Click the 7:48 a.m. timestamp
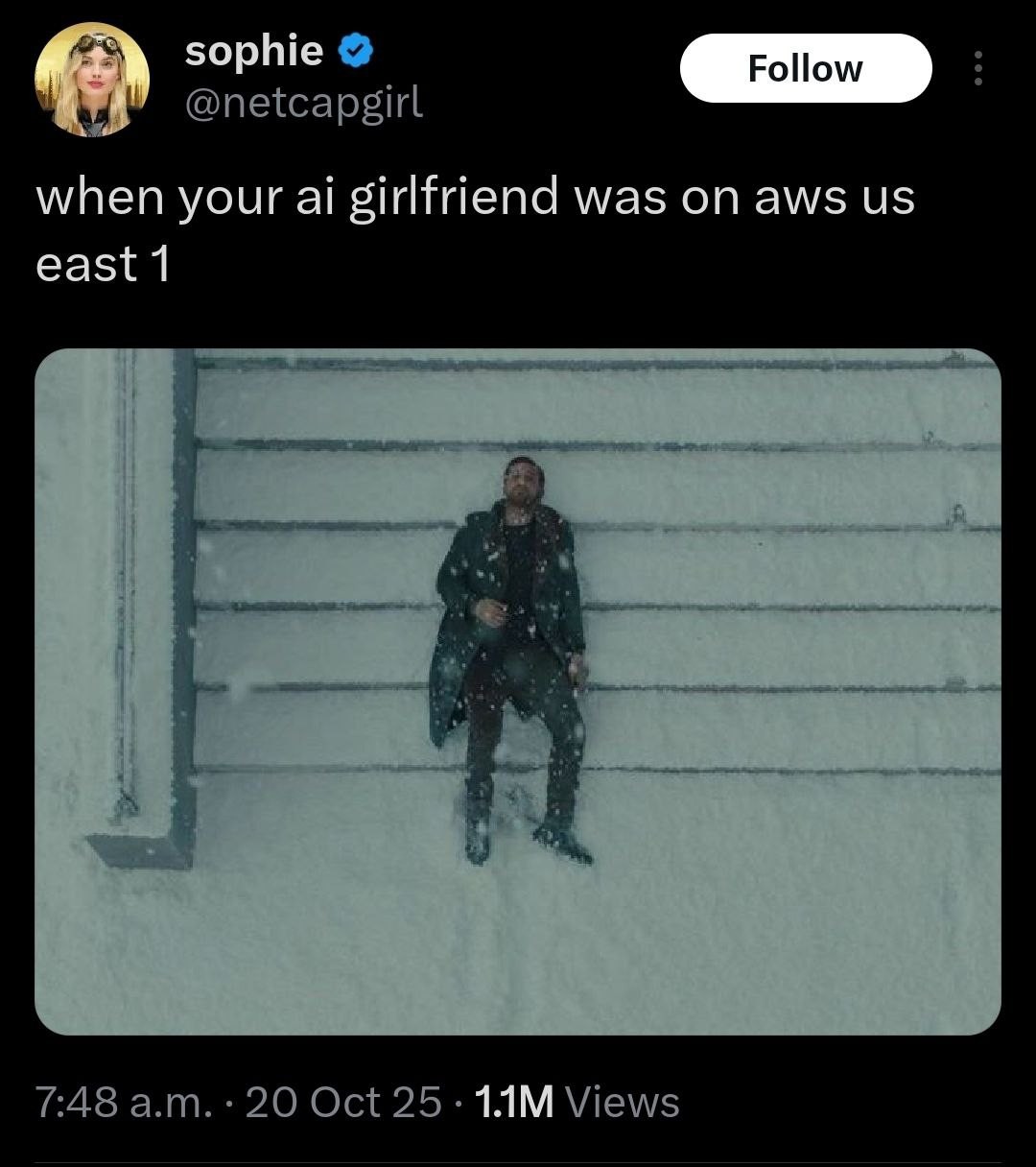 [x=123, y=1102]
